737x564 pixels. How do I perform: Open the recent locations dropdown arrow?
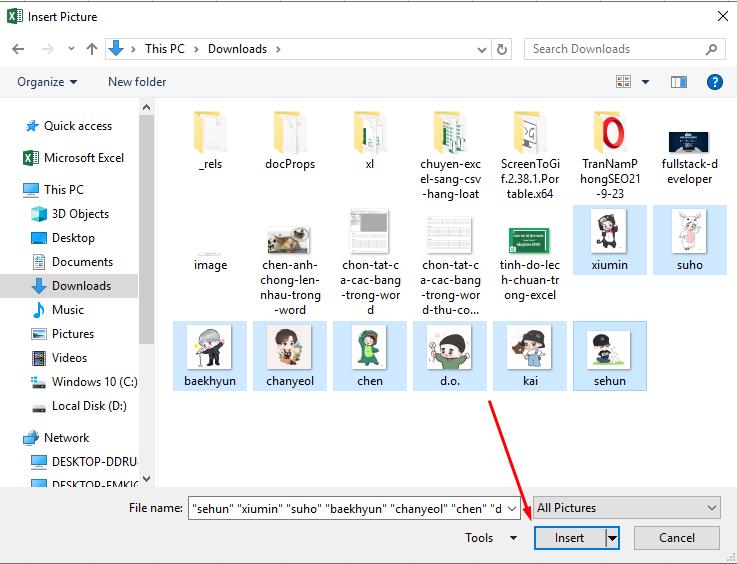point(71,48)
